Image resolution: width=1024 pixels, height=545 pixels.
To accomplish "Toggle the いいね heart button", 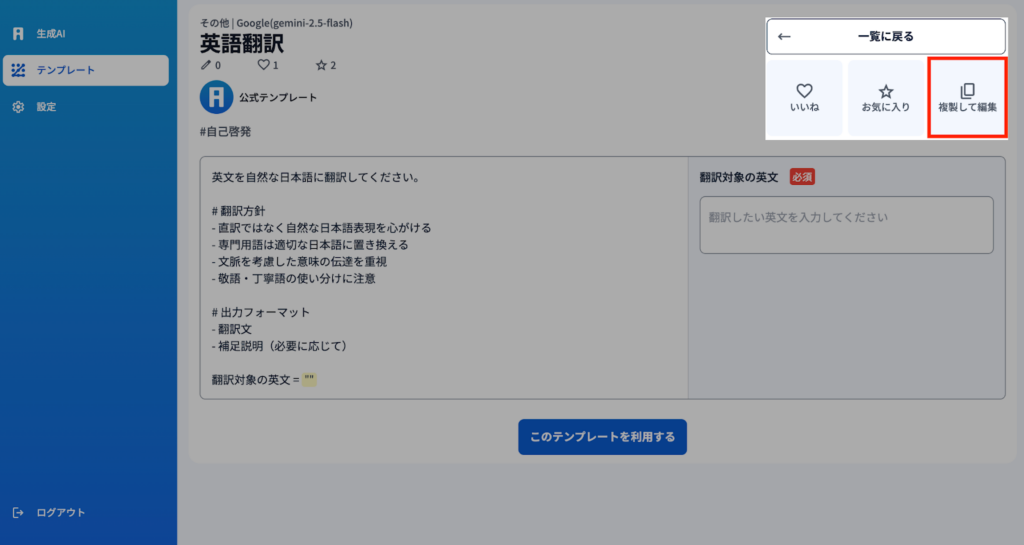I will click(x=804, y=98).
